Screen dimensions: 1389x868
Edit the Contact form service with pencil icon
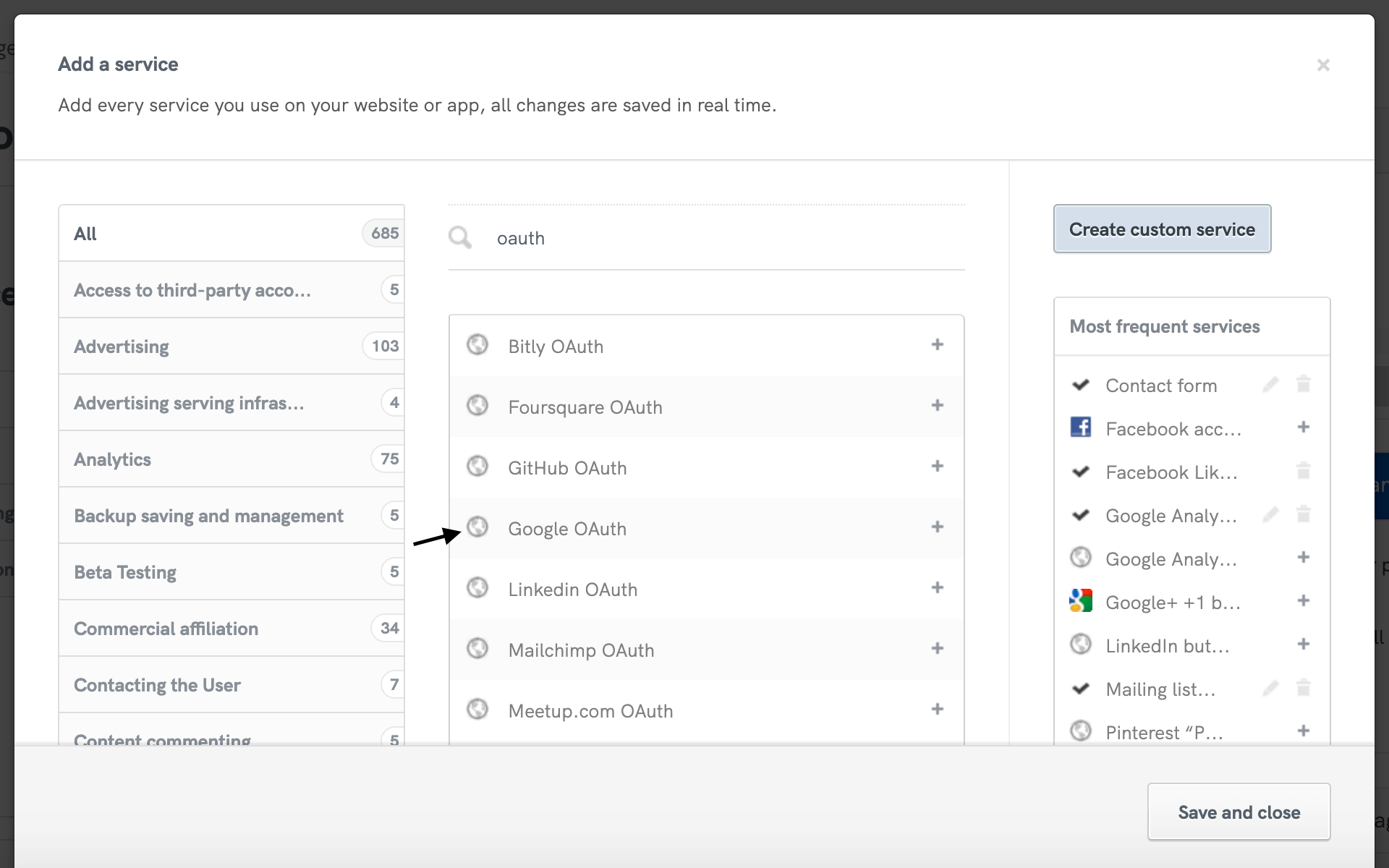1271,384
